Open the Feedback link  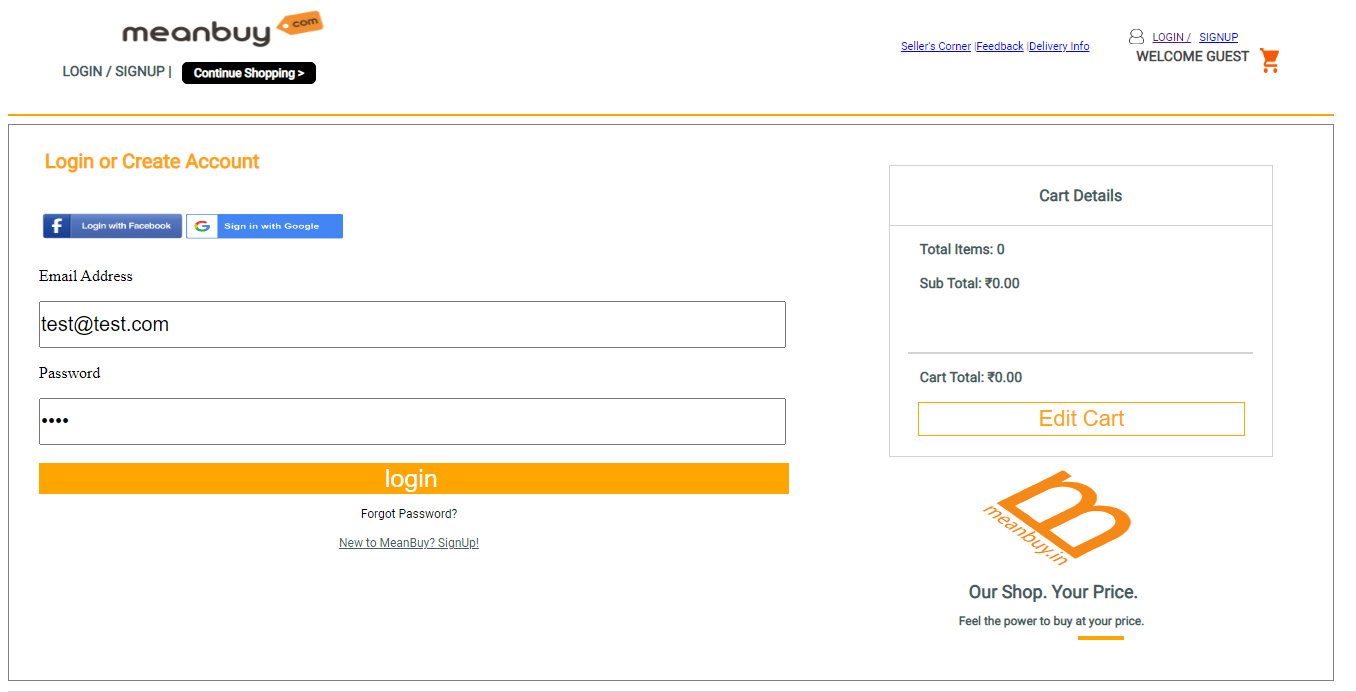click(1000, 46)
